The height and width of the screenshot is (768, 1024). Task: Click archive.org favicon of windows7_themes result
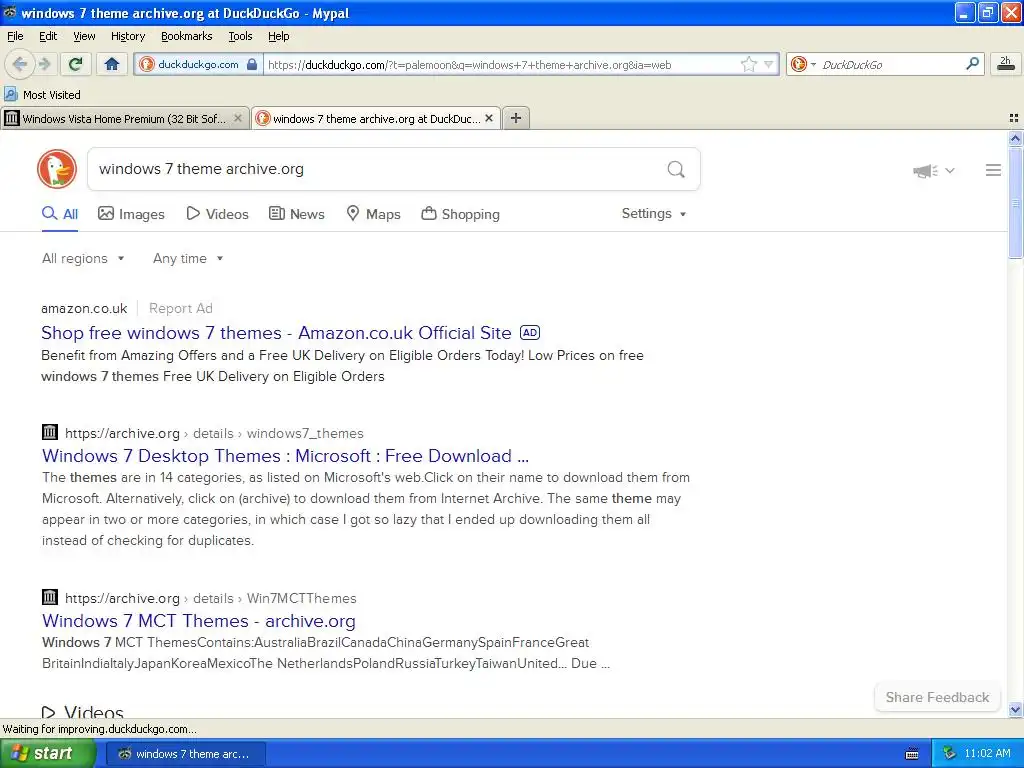[x=50, y=432]
